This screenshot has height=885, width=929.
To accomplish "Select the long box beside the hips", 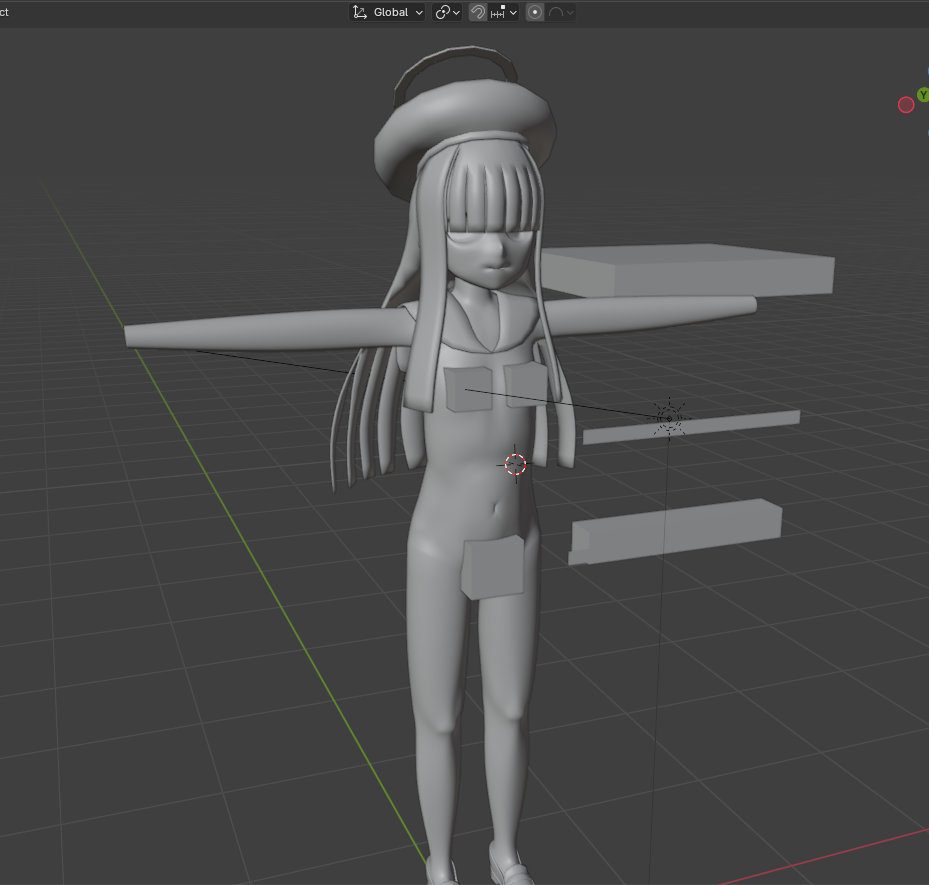I will coord(675,531).
